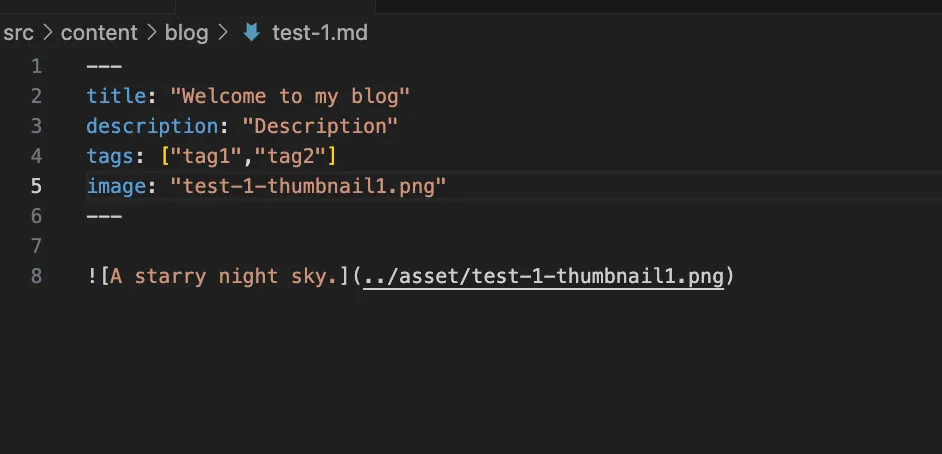
Task: Select the test-1.md breadcrumb item
Action: (319, 33)
